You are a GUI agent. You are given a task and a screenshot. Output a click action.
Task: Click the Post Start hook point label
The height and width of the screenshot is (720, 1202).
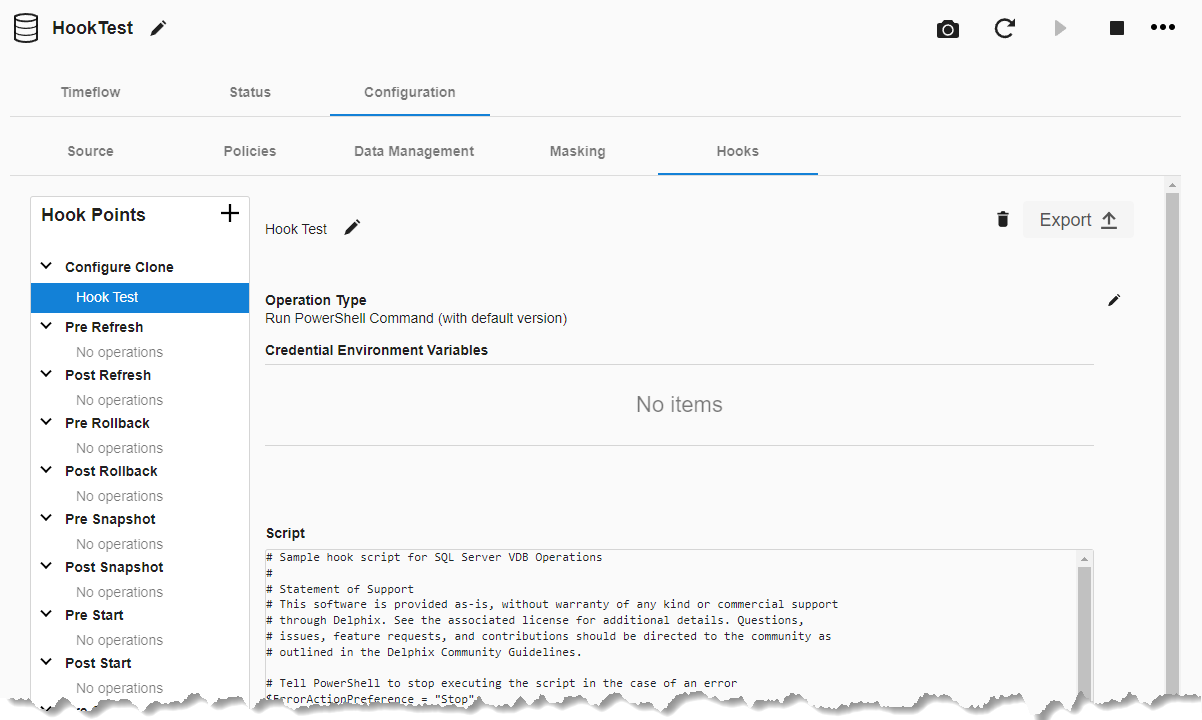(98, 663)
